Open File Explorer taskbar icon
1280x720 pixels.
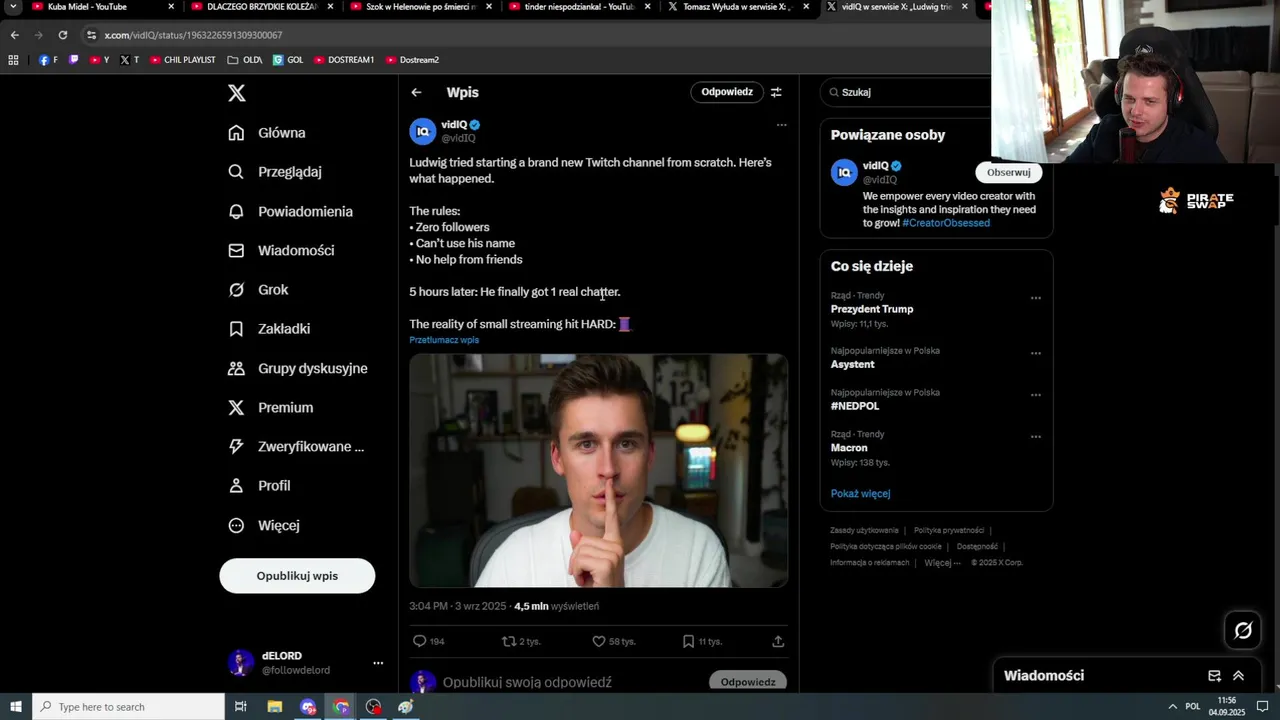pyautogui.click(x=275, y=707)
